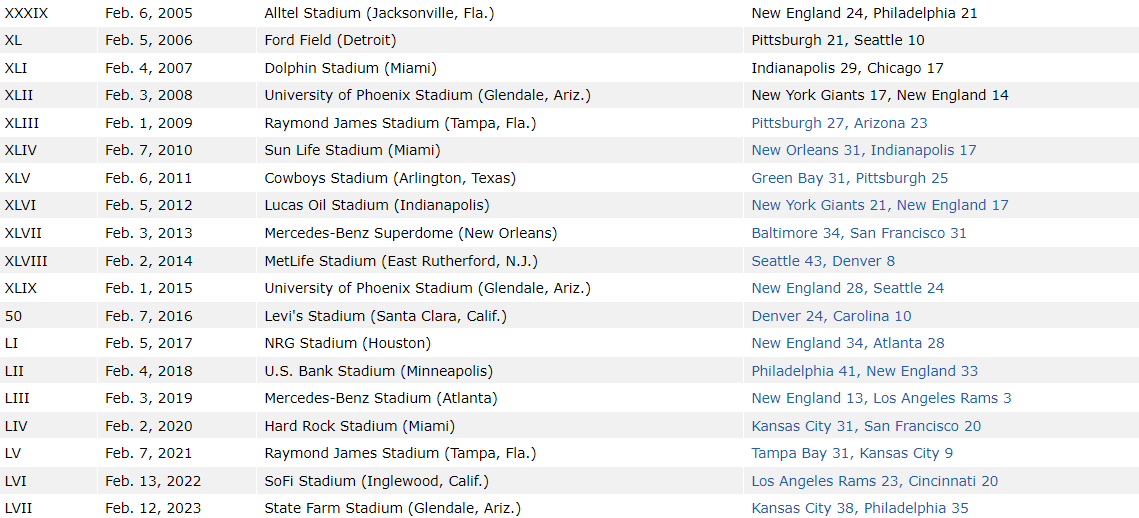Click Los Angeles Rams 23, Cincinnati 20 link
Image resolution: width=1139 pixels, height=518 pixels.
coord(875,481)
